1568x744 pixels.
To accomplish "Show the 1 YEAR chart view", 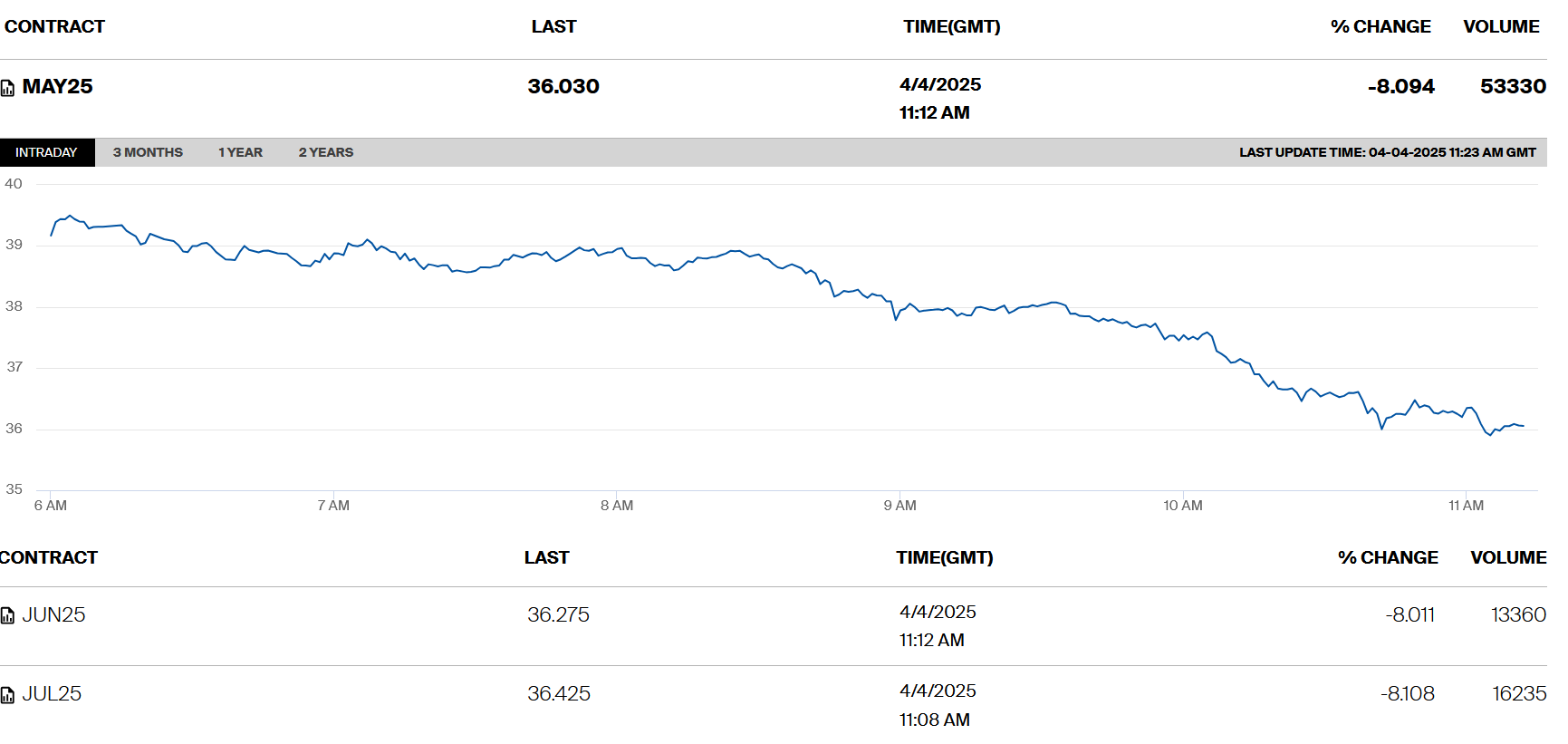I will tap(240, 152).
